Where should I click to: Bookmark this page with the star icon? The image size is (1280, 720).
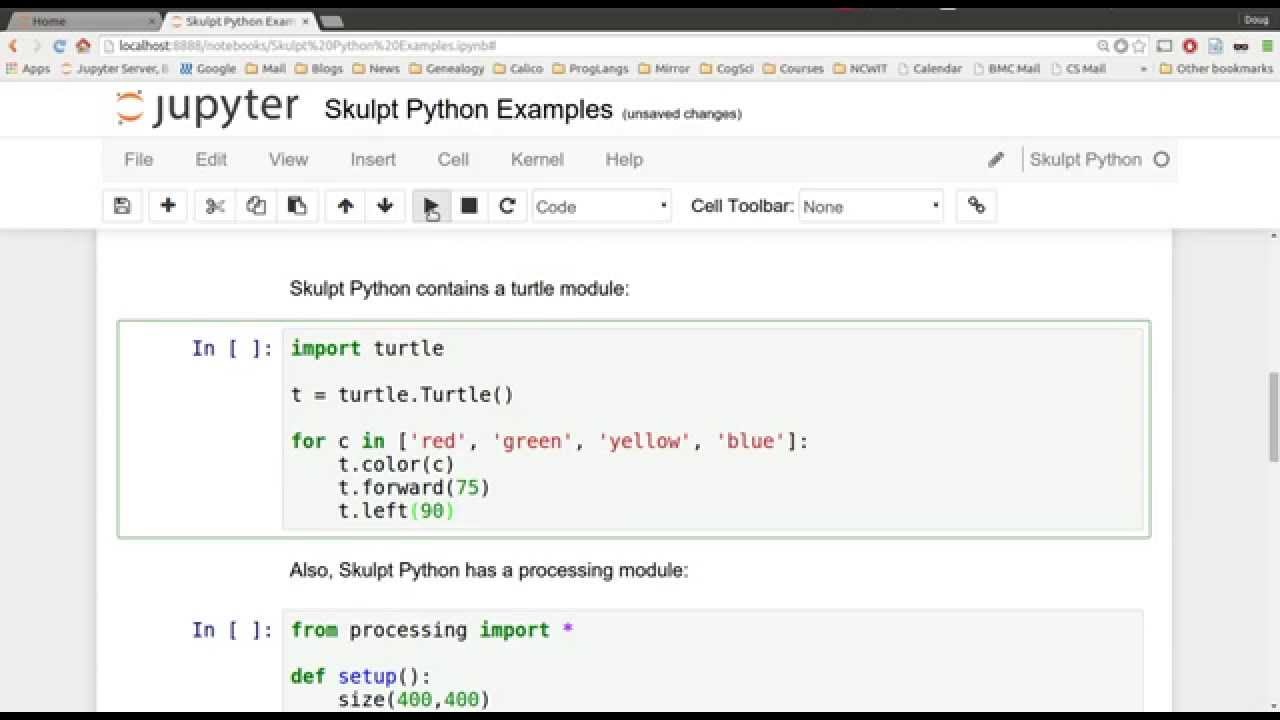1139,46
